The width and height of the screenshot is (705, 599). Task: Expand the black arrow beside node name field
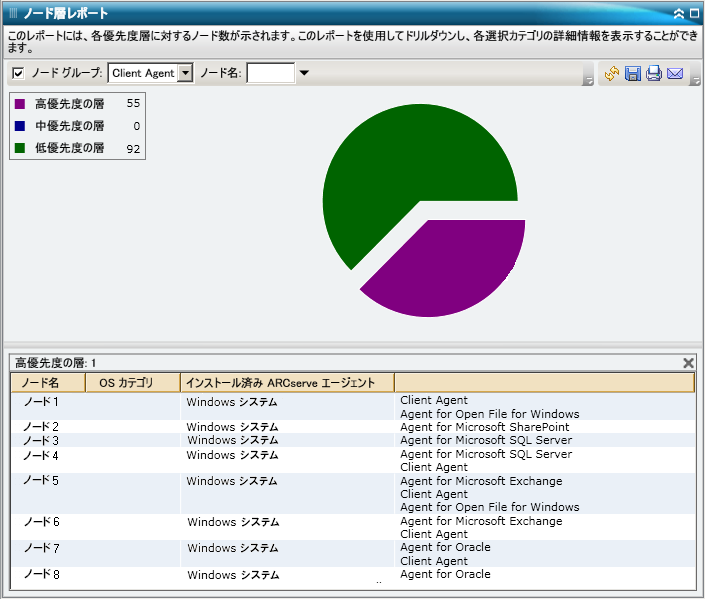coord(304,73)
